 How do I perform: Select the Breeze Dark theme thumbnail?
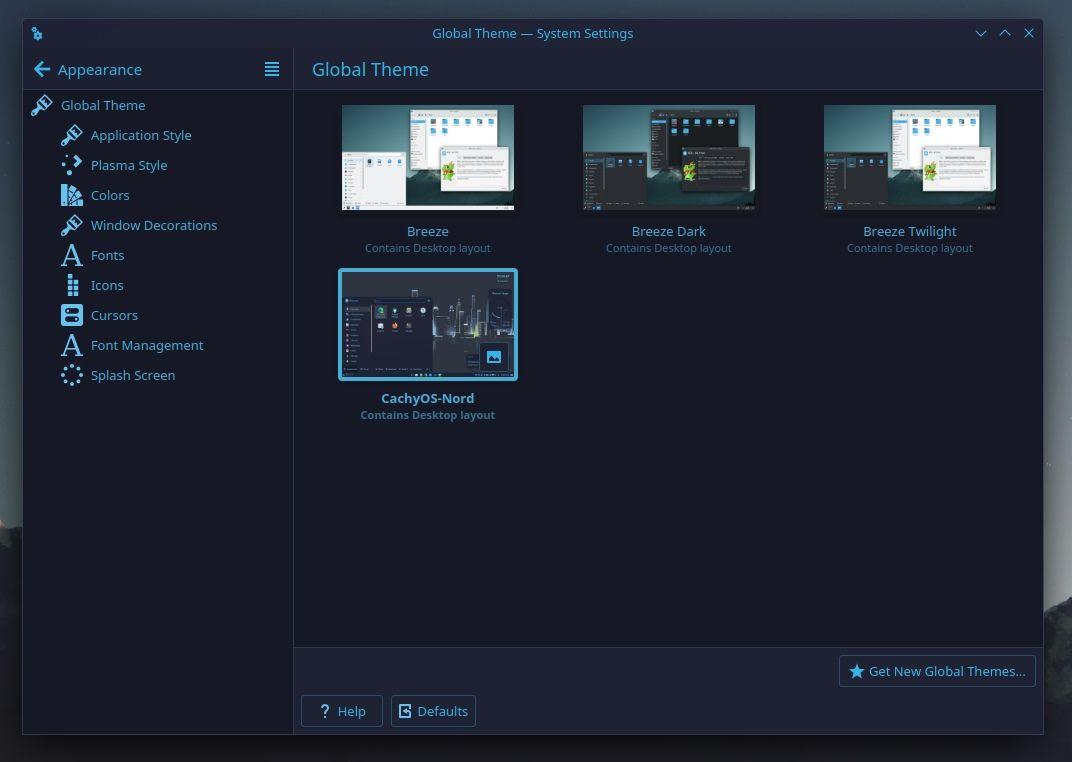click(x=668, y=157)
